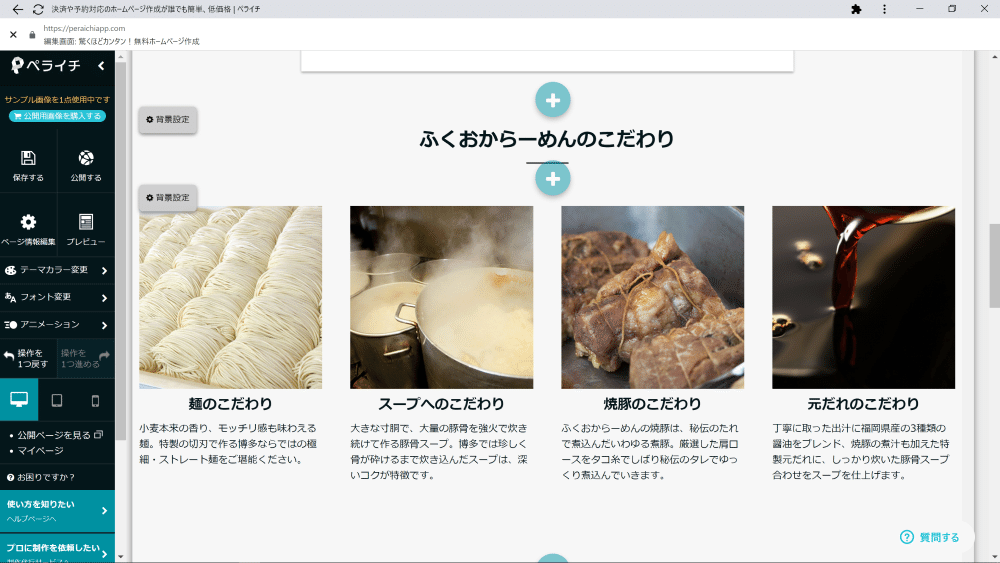
Task: Collapse the Peraichi sidebar with the chevron
Action: pos(101,66)
